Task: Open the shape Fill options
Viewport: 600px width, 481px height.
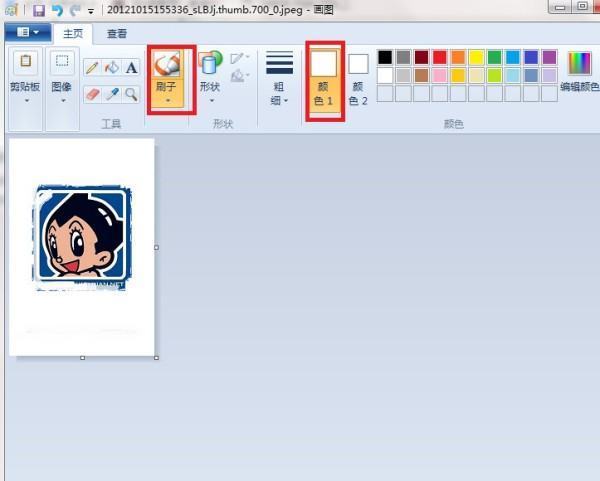Action: pos(240,75)
